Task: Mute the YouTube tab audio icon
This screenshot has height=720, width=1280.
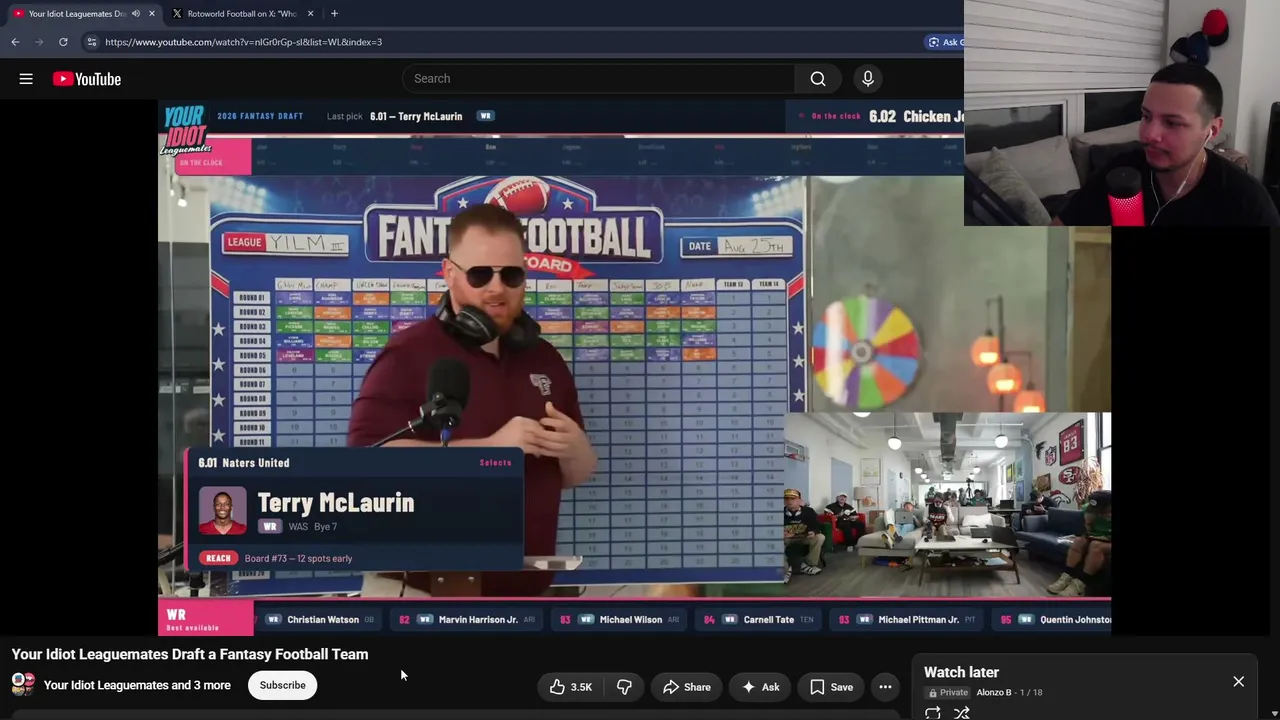Action: (x=136, y=14)
